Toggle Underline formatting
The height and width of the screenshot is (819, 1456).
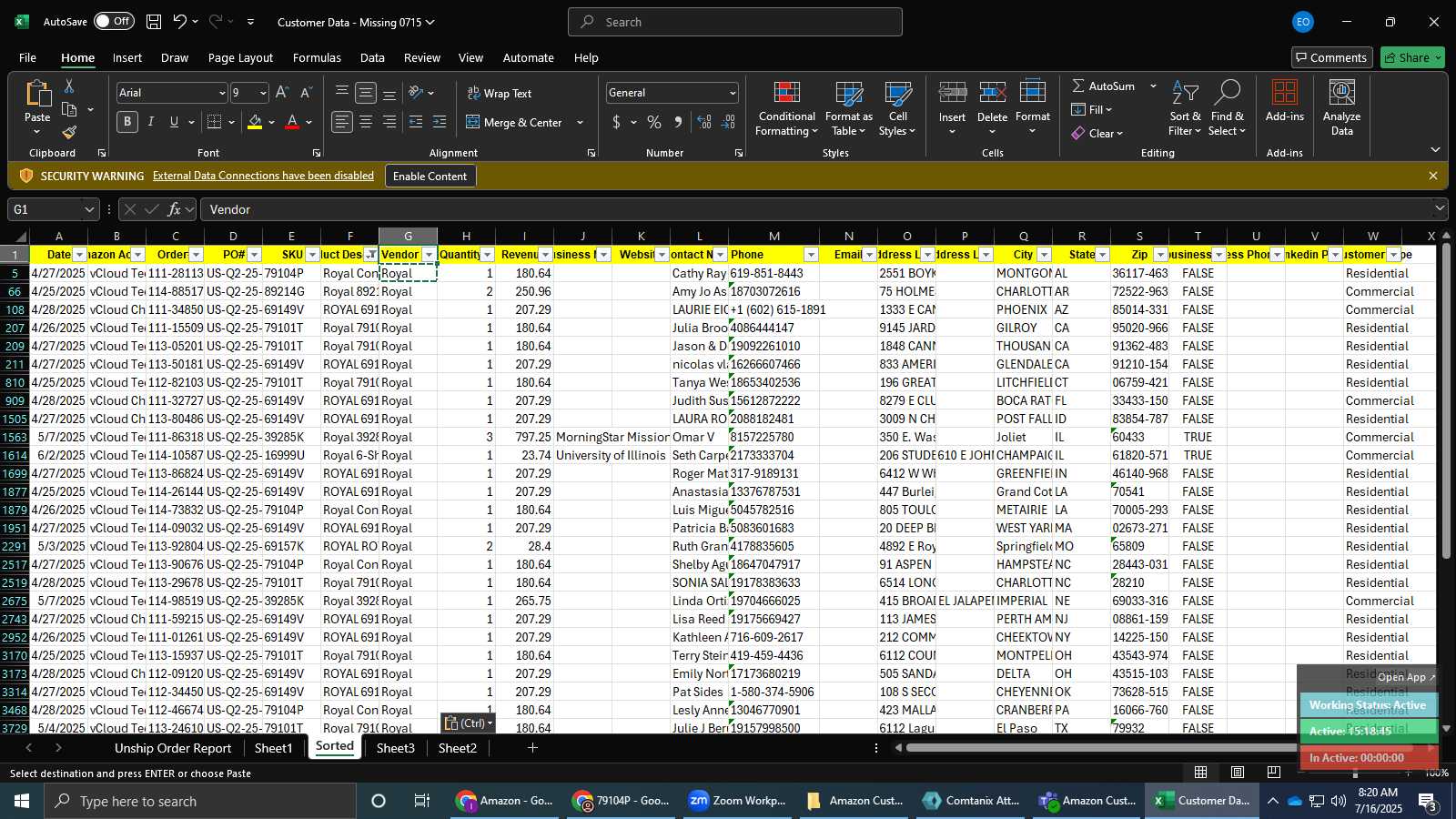click(x=174, y=122)
